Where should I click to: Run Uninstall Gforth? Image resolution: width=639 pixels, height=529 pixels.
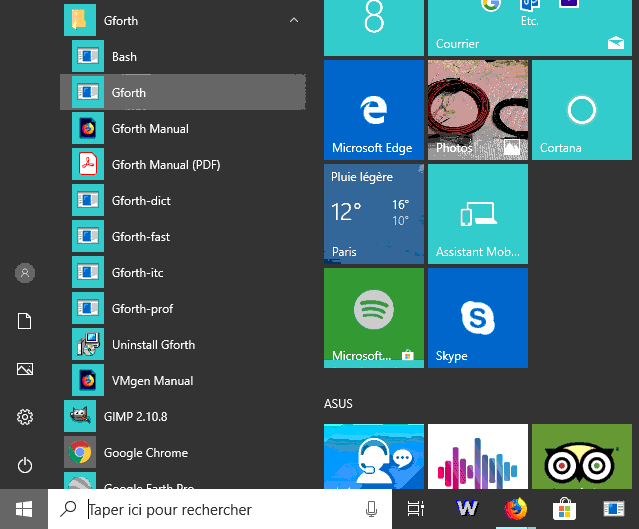183,344
